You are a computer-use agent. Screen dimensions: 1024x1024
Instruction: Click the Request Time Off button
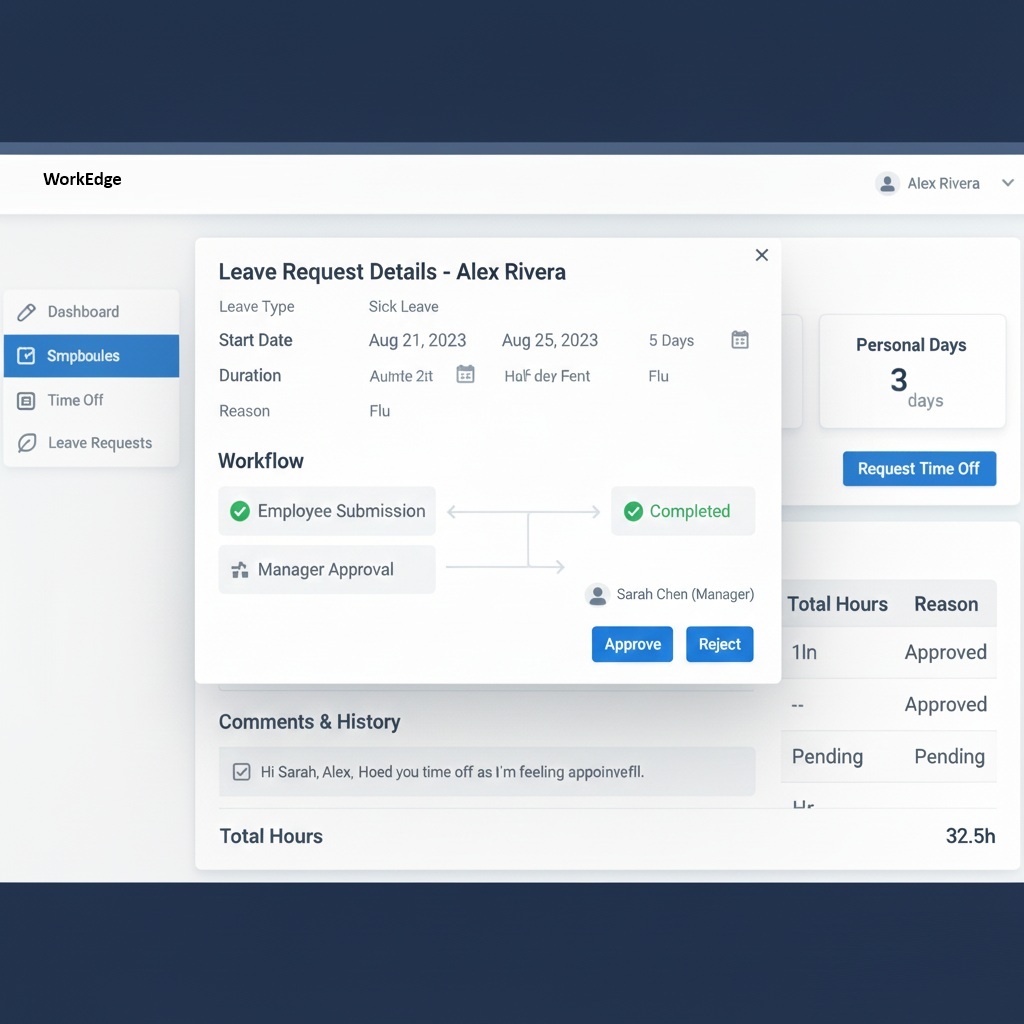click(918, 469)
